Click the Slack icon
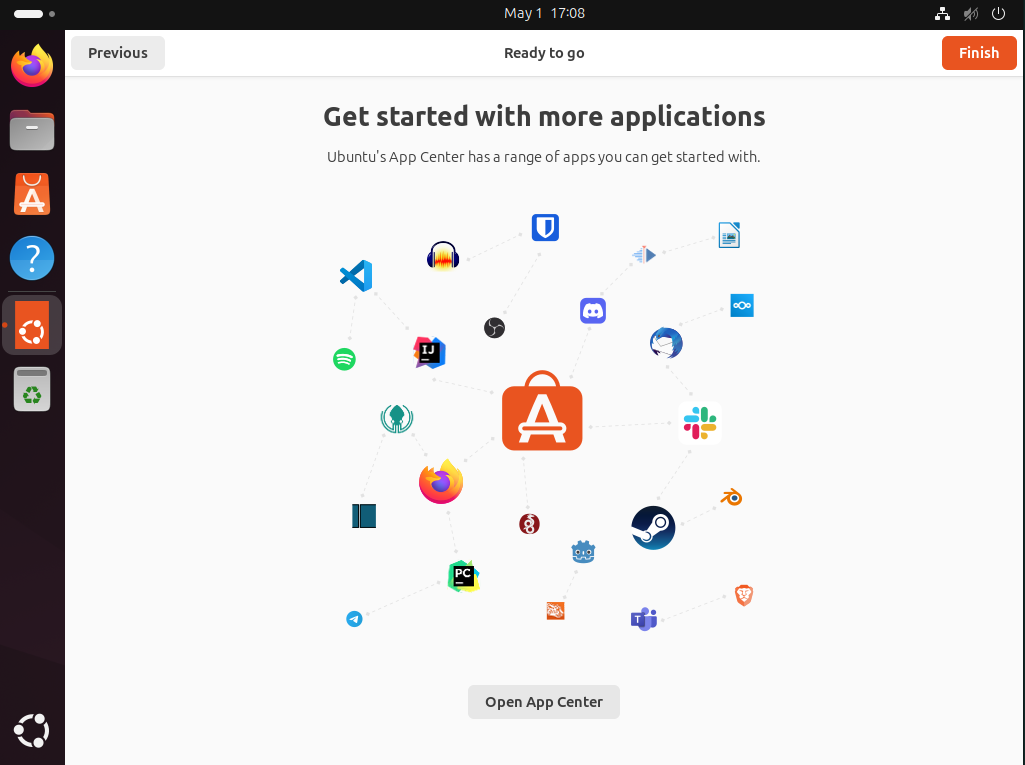The width and height of the screenshot is (1025, 765). [700, 423]
